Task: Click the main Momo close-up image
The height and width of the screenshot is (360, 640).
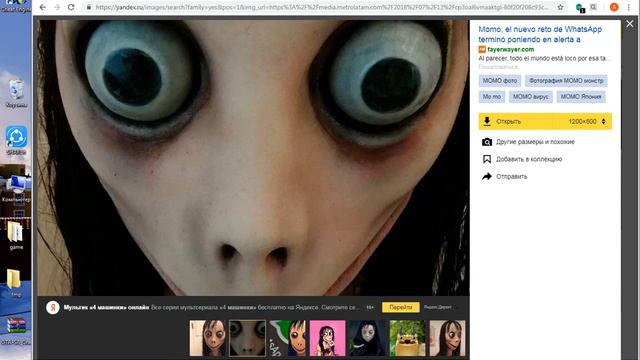Action: (253, 158)
